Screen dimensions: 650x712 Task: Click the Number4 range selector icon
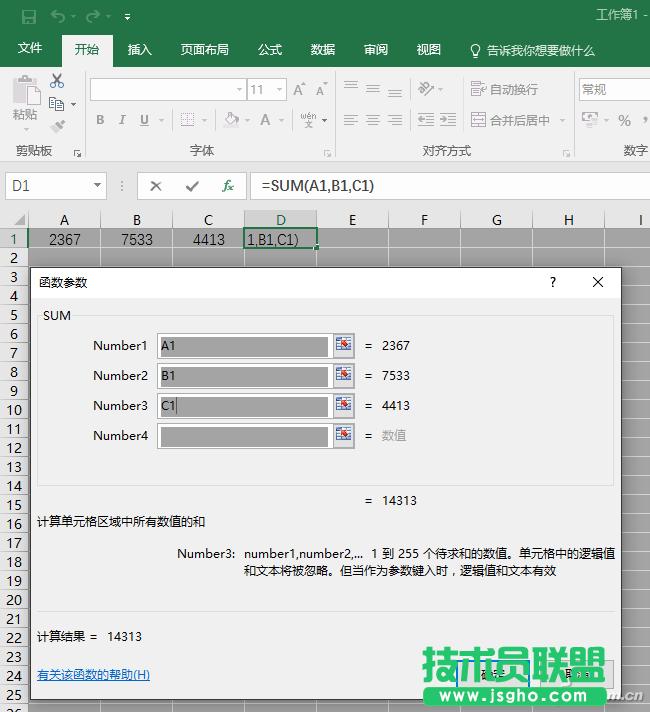(x=344, y=436)
